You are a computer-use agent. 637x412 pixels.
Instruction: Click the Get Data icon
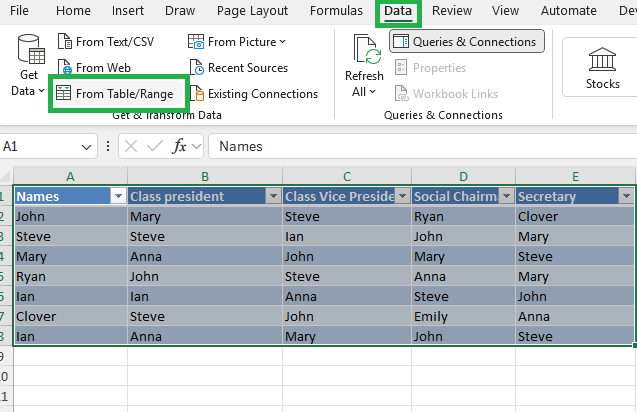(29, 55)
